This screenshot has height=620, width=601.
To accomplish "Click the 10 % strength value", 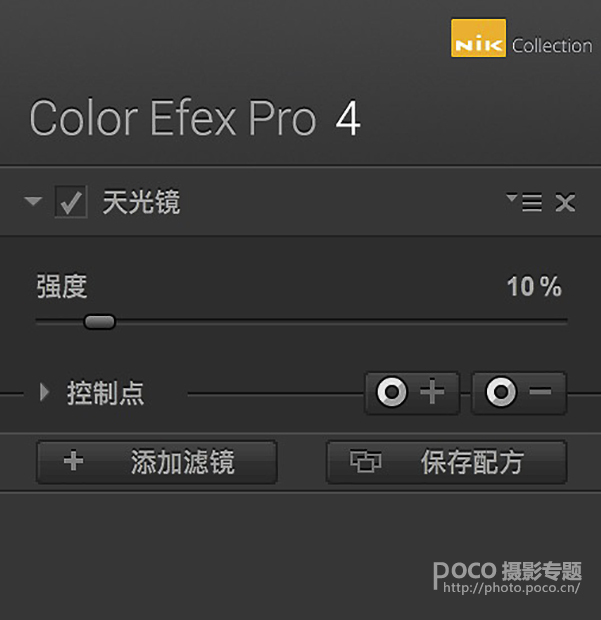I will (534, 288).
